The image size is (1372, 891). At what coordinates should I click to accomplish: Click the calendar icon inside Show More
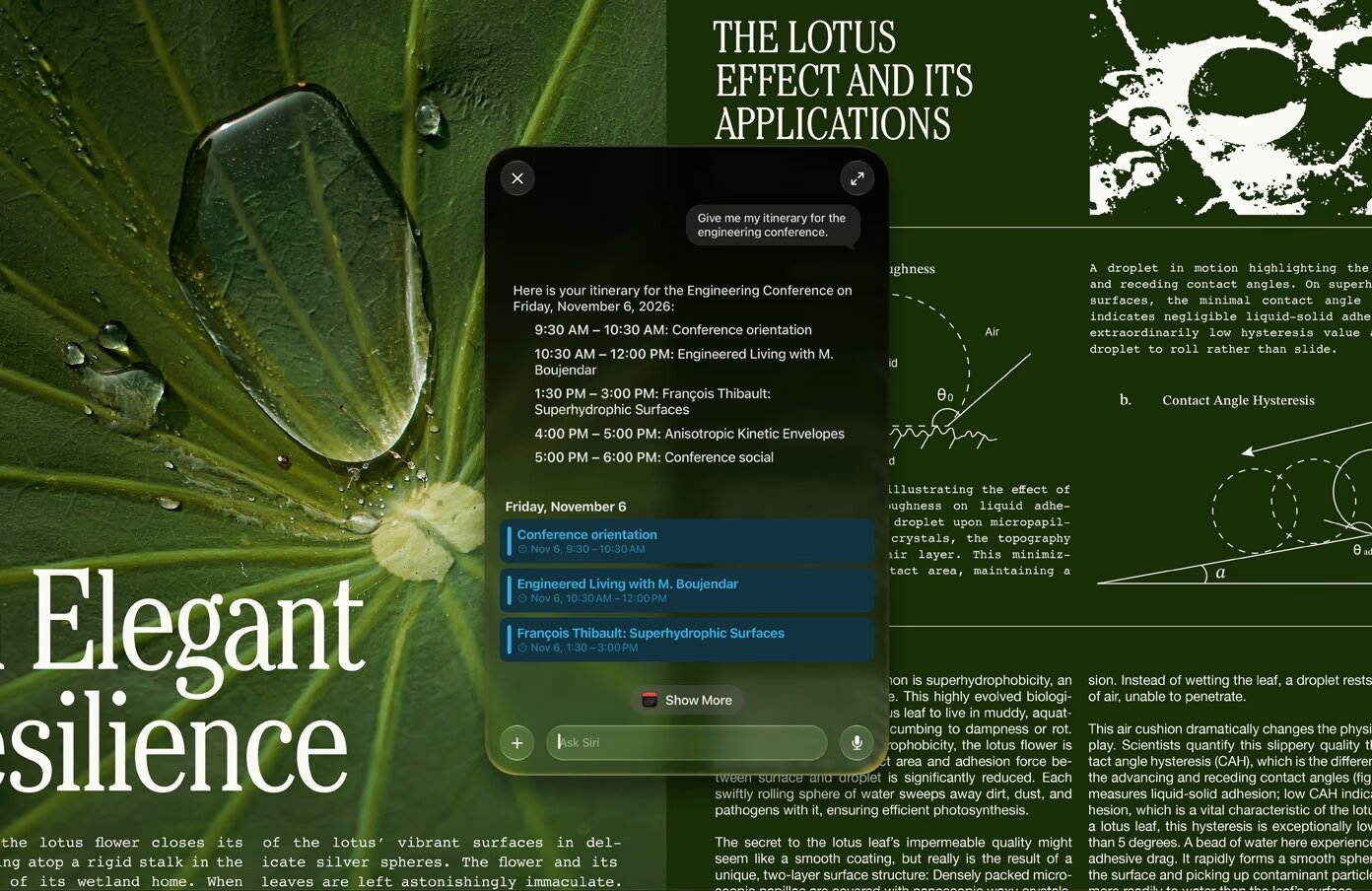pos(650,700)
